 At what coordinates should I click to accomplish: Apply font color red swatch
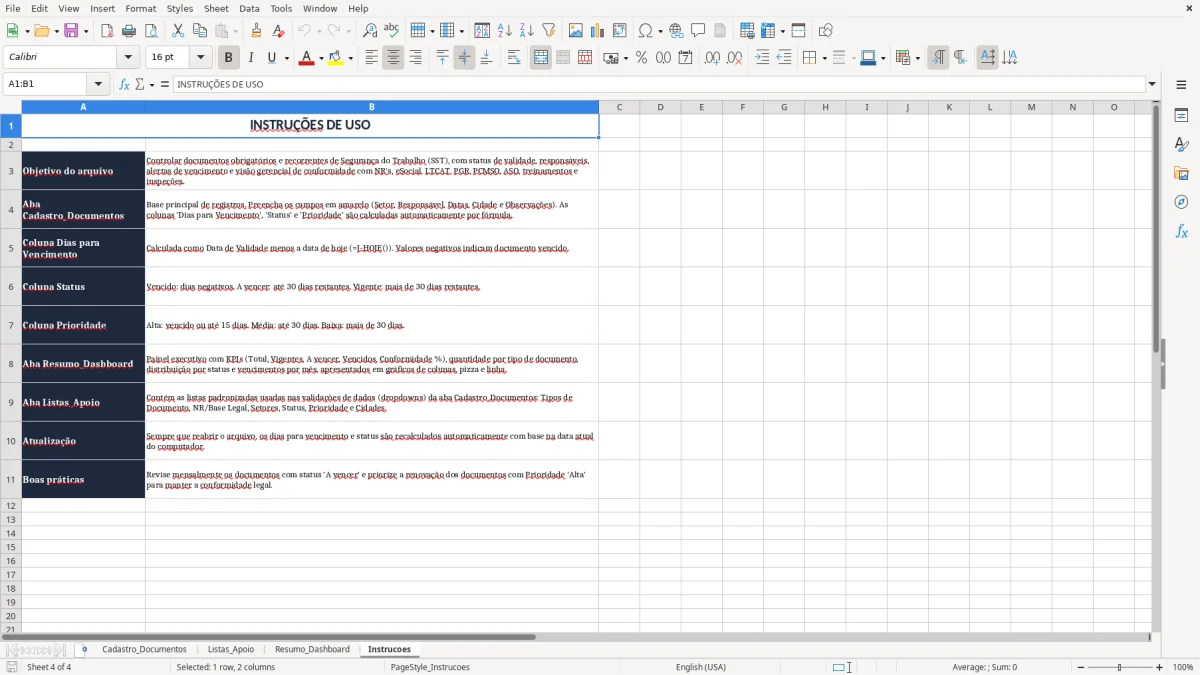306,58
